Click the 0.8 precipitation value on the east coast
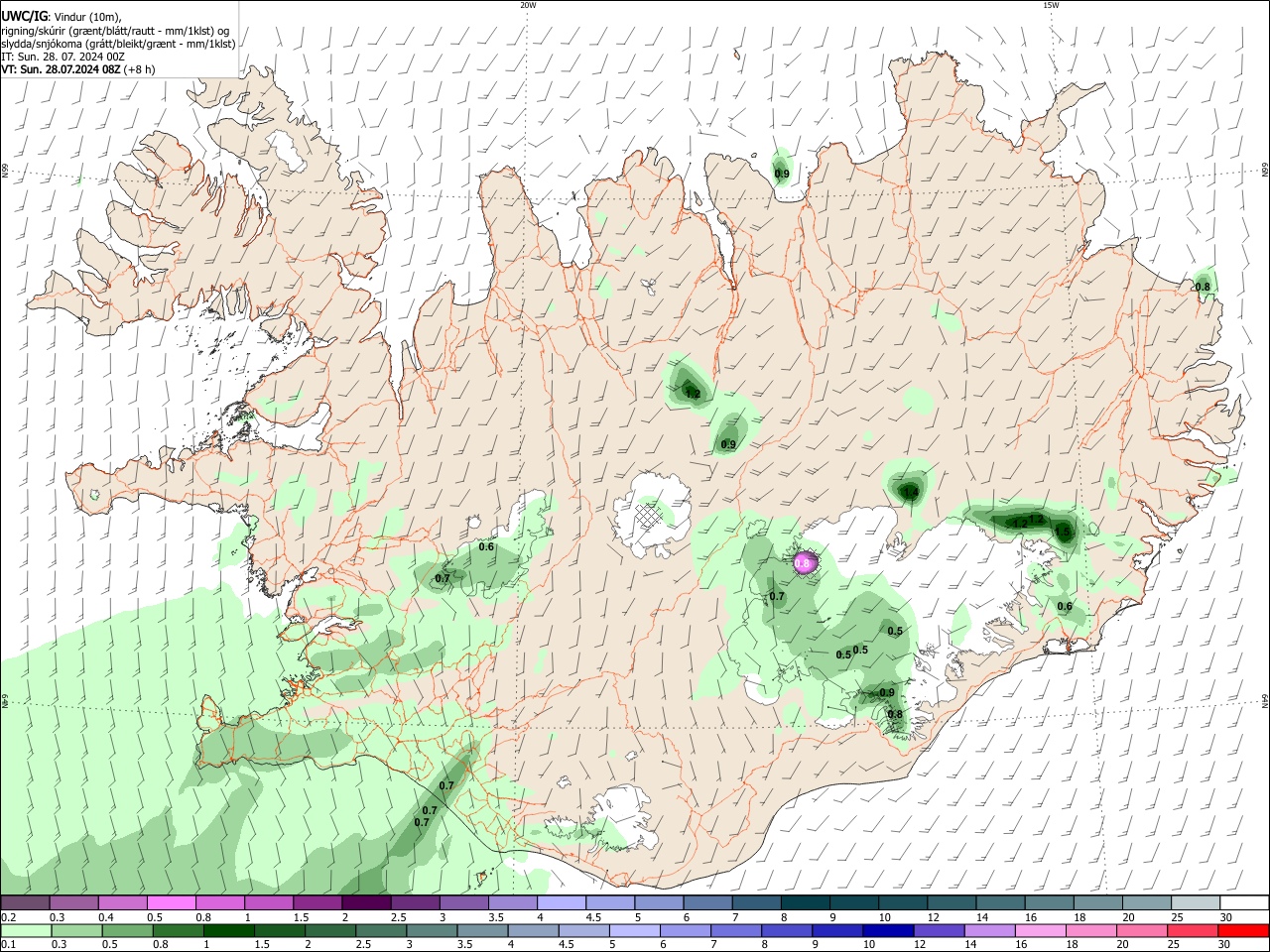The height and width of the screenshot is (952, 1270). coord(1203,287)
